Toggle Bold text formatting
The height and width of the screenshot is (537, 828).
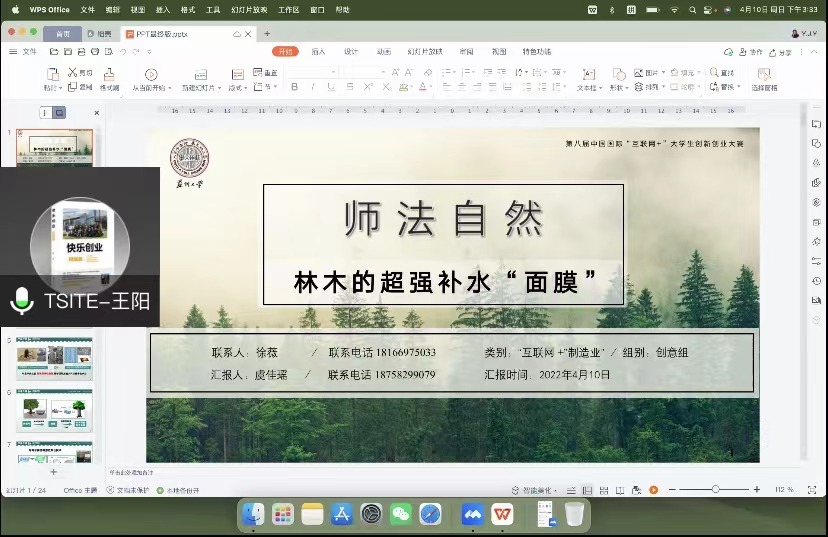295,87
